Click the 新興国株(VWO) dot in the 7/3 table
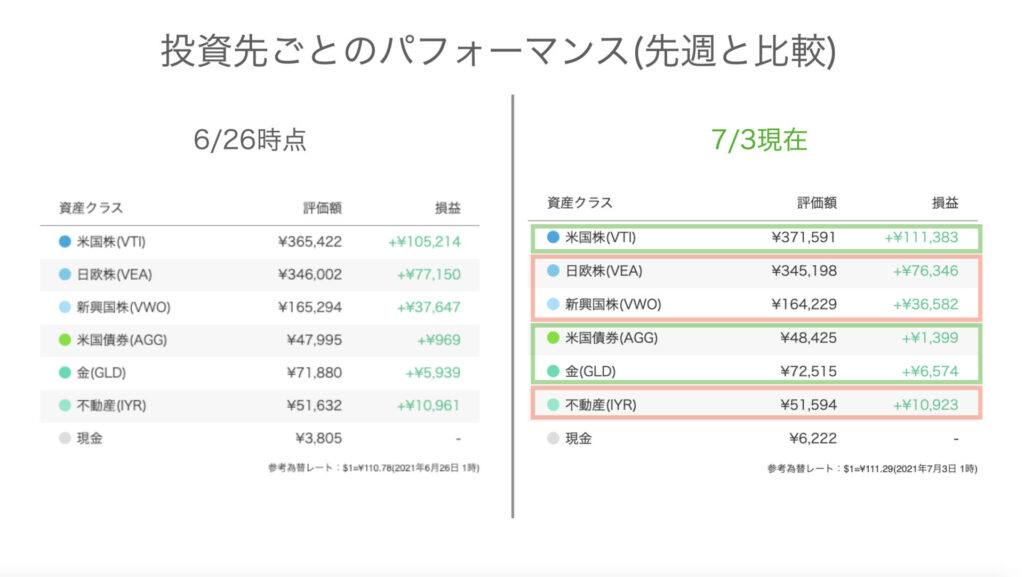Viewport: 1024px width, 577px height. [553, 304]
